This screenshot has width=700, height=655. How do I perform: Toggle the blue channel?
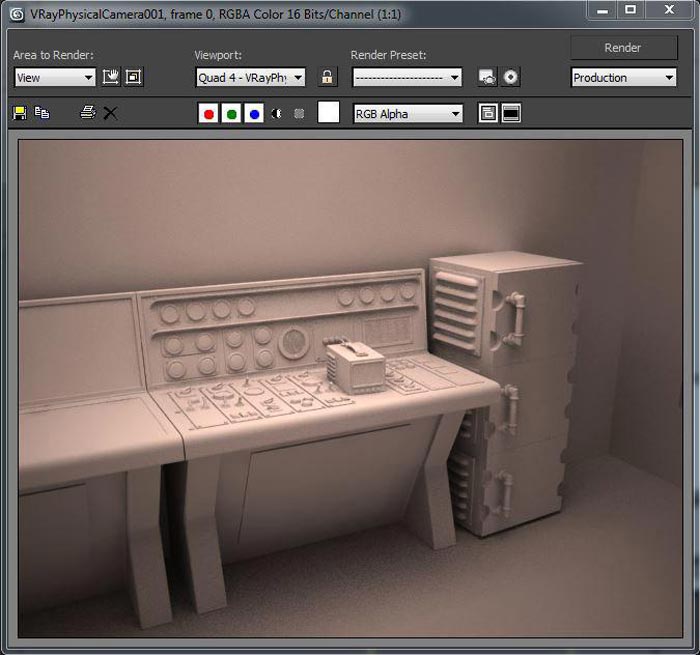[254, 114]
